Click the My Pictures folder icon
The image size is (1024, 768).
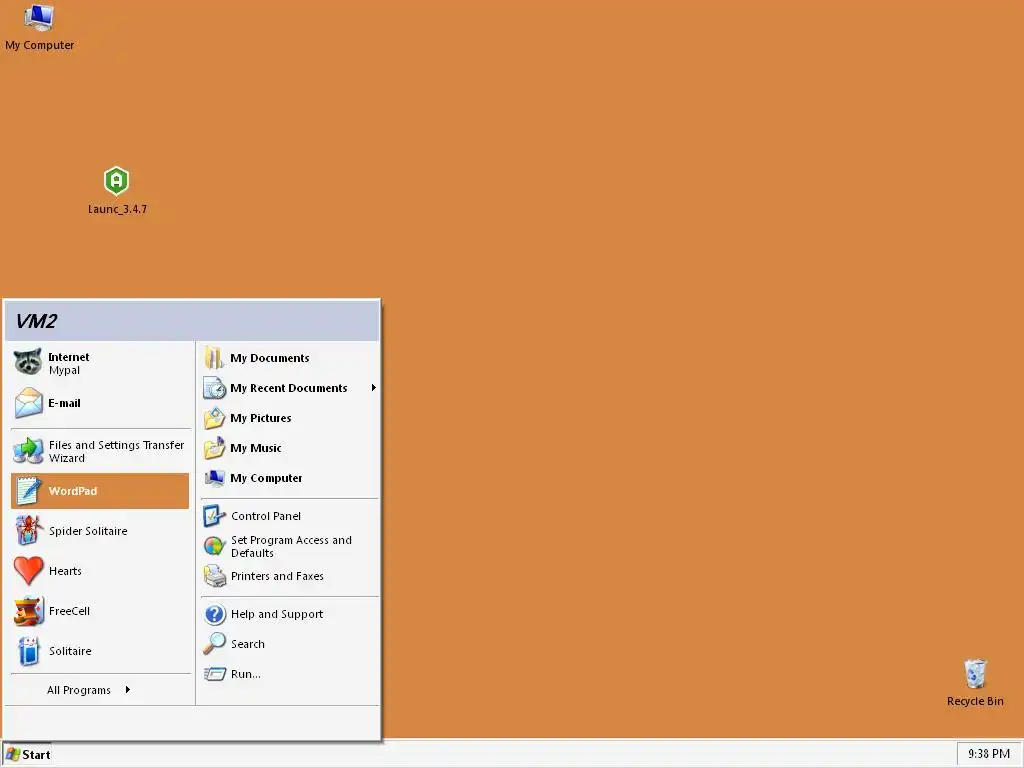click(x=214, y=418)
